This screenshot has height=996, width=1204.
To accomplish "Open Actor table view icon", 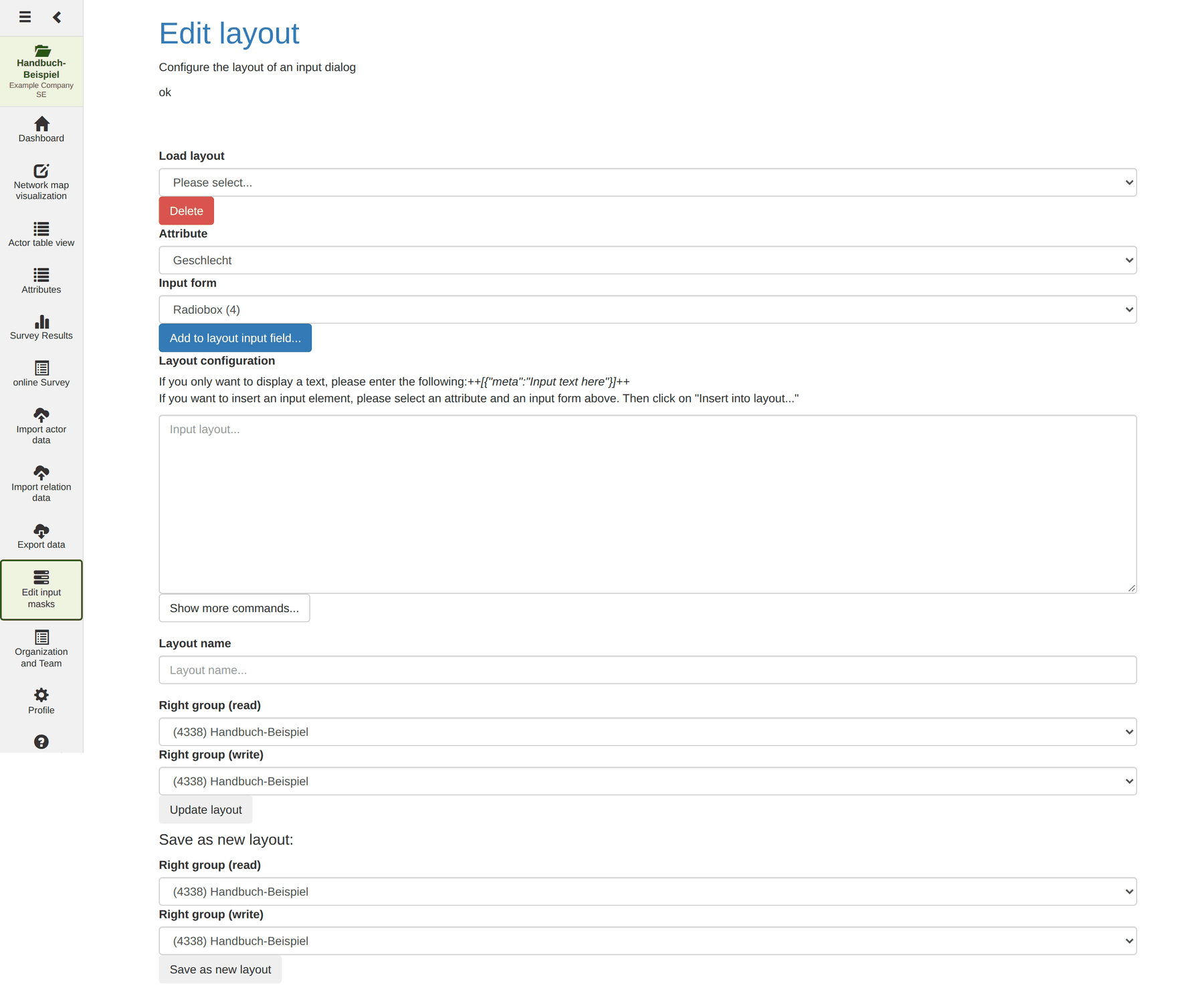I will point(41,229).
